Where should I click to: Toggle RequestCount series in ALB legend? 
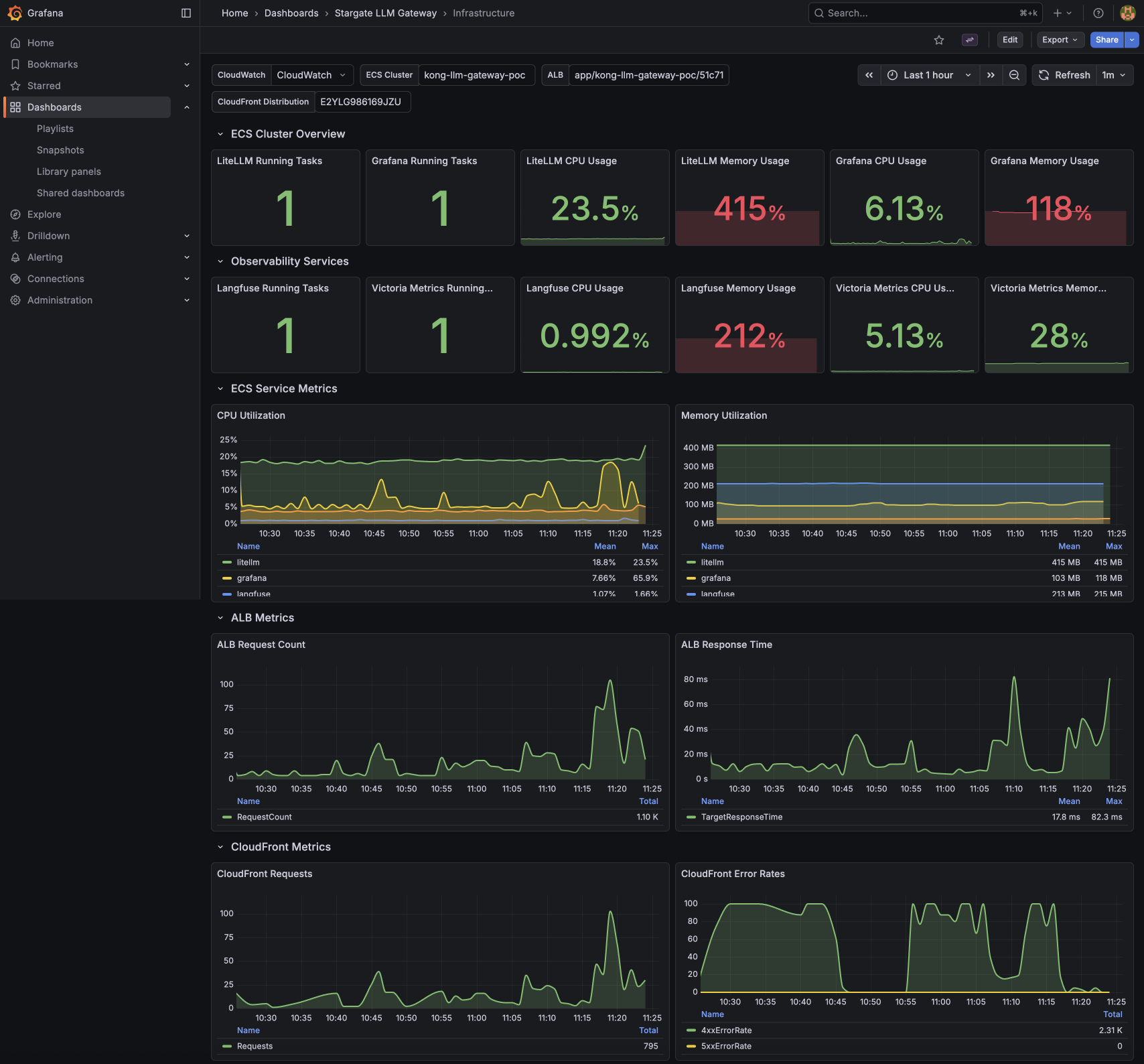[265, 817]
